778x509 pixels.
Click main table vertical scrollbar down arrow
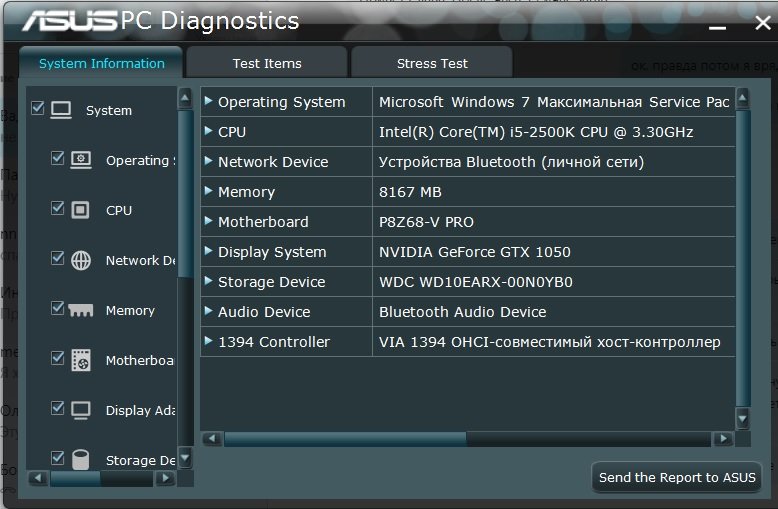pyautogui.click(x=742, y=419)
